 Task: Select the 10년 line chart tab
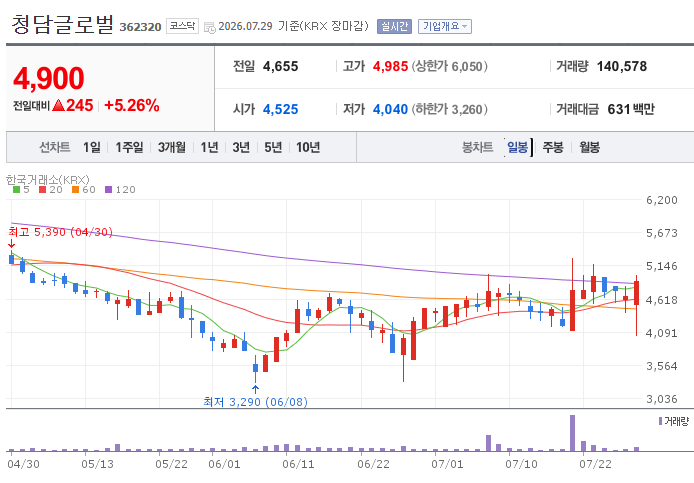308,147
